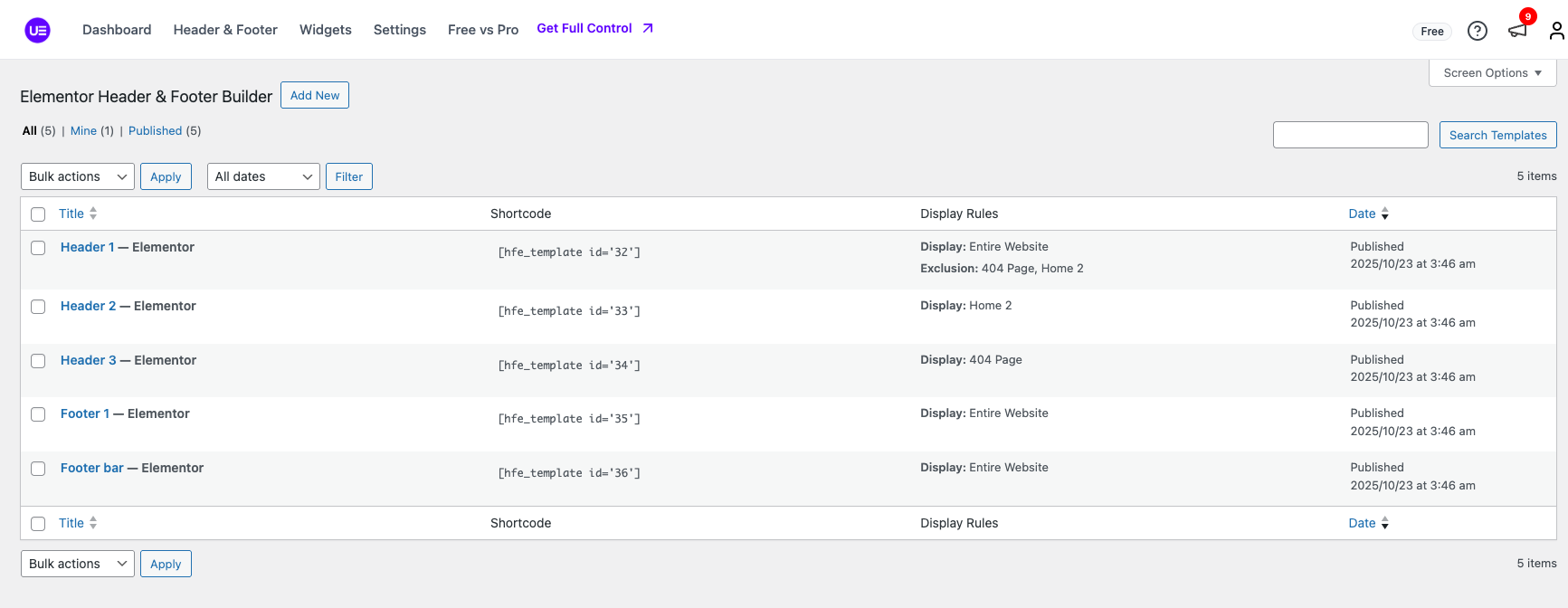Screen dimensions: 1568x608
Task: Focus the template search input field
Action: coord(1350,135)
